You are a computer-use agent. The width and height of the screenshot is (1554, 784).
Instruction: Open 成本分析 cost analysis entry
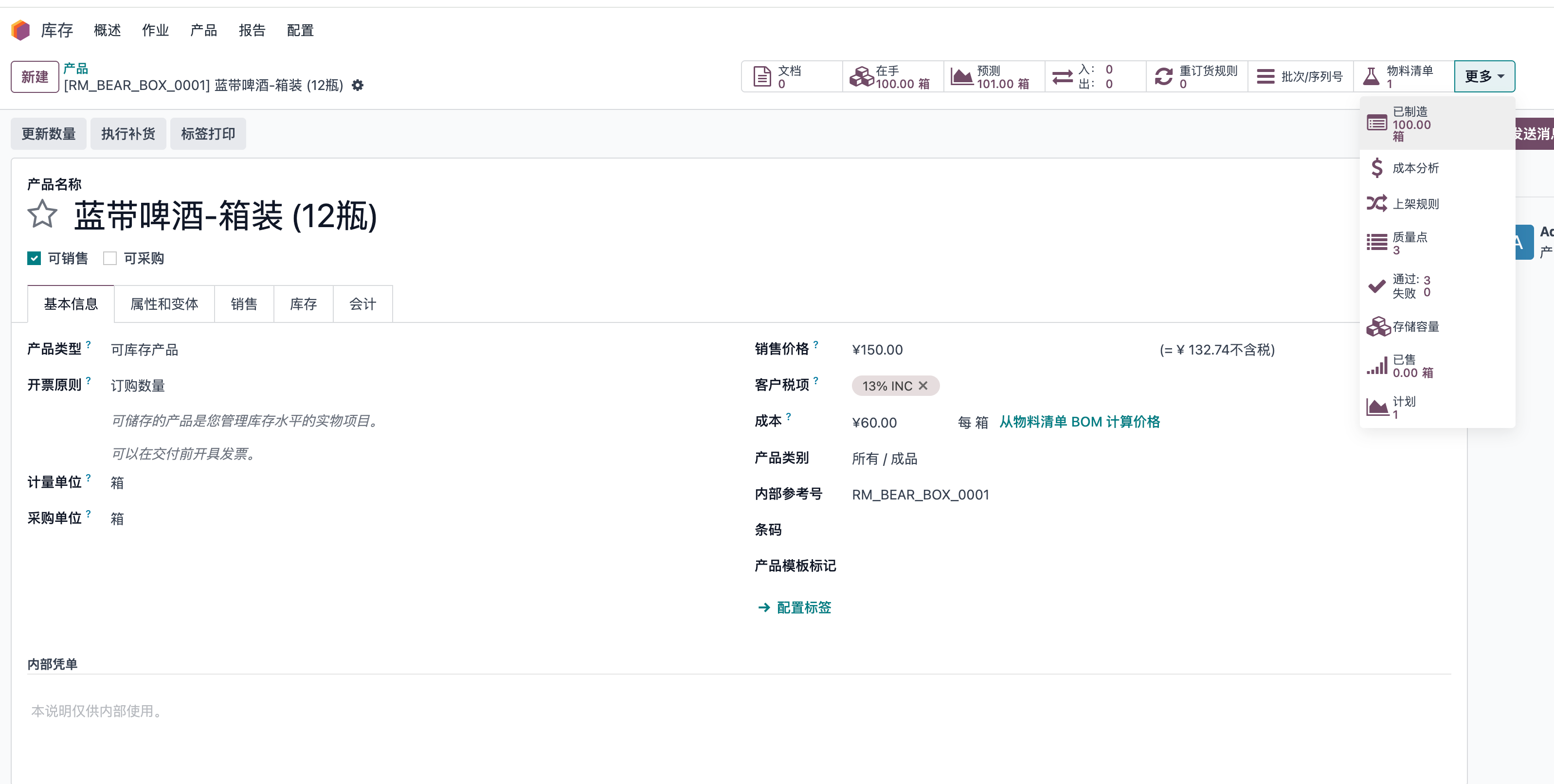[1437, 168]
